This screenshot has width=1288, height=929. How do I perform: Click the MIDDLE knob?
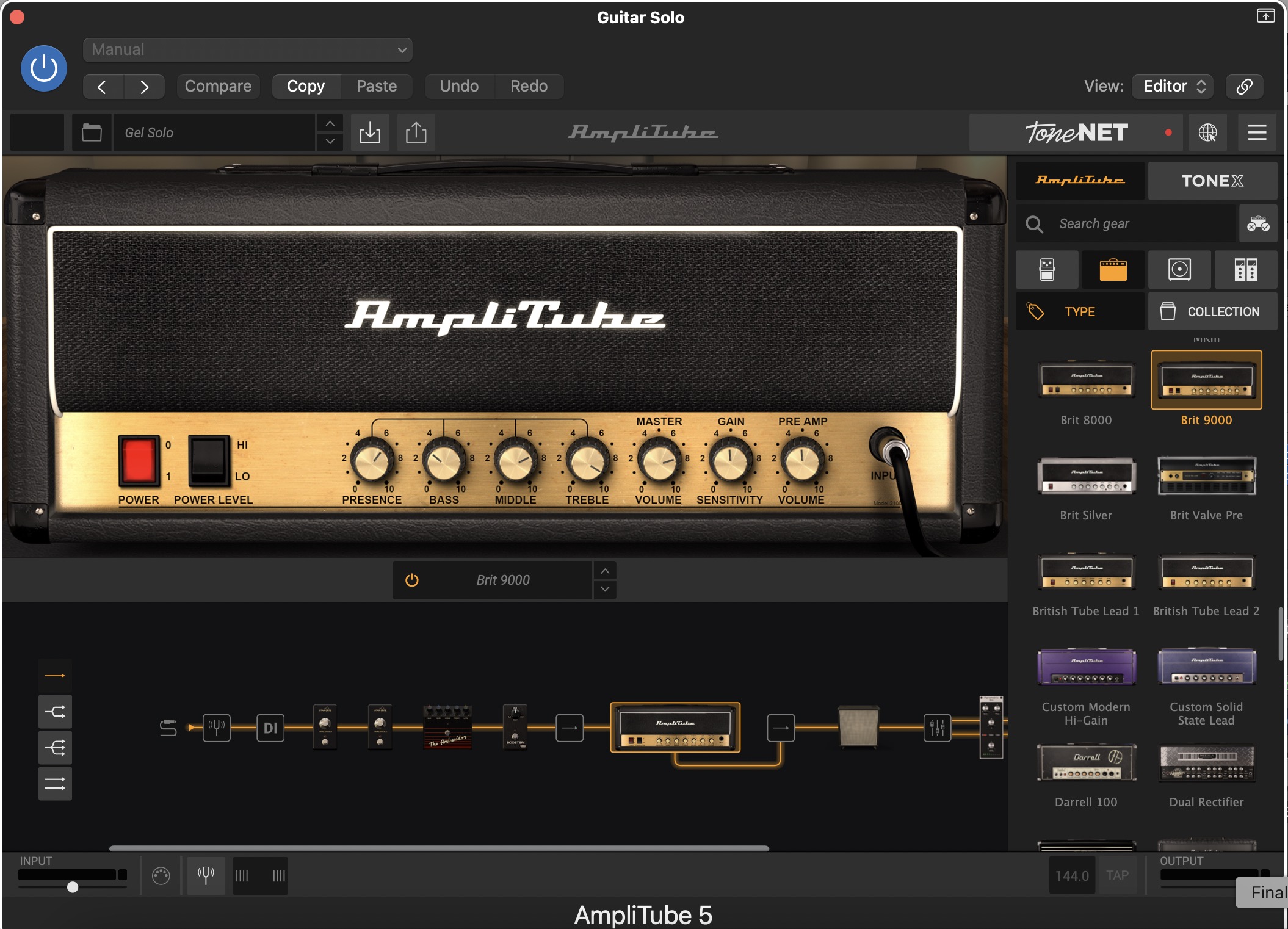click(516, 461)
